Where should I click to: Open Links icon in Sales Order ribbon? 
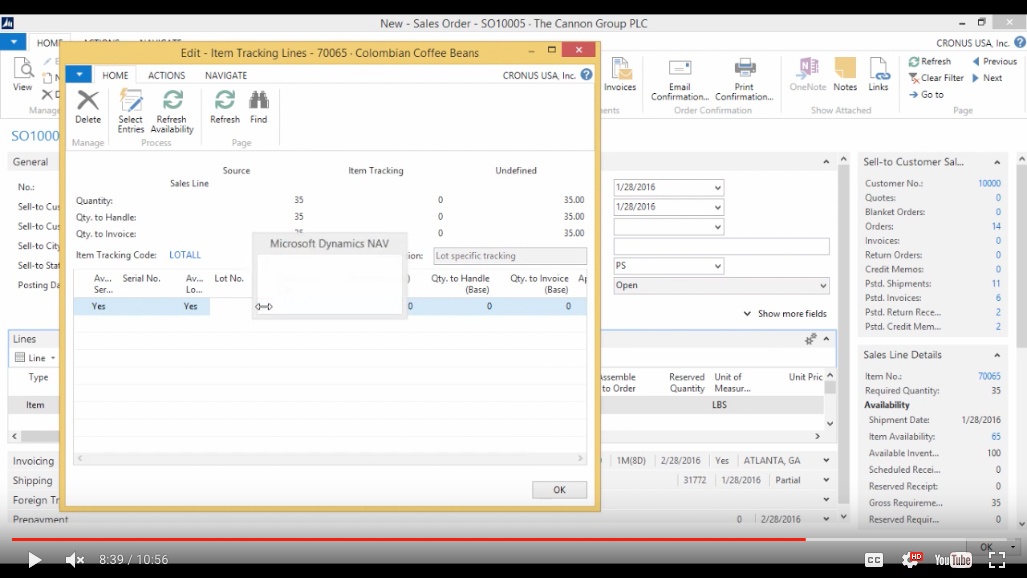pos(878,75)
